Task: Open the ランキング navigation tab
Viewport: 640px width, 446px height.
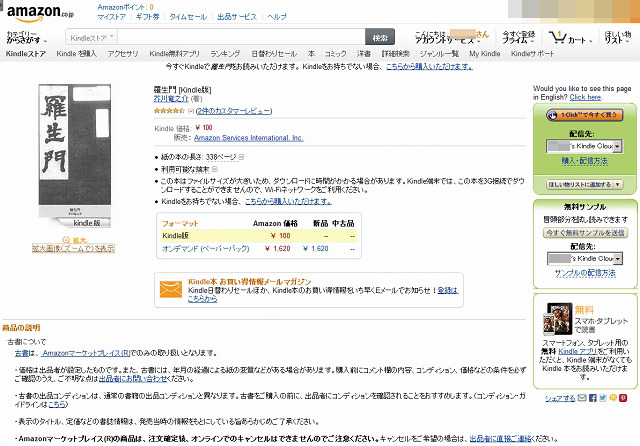Action: [x=224, y=53]
